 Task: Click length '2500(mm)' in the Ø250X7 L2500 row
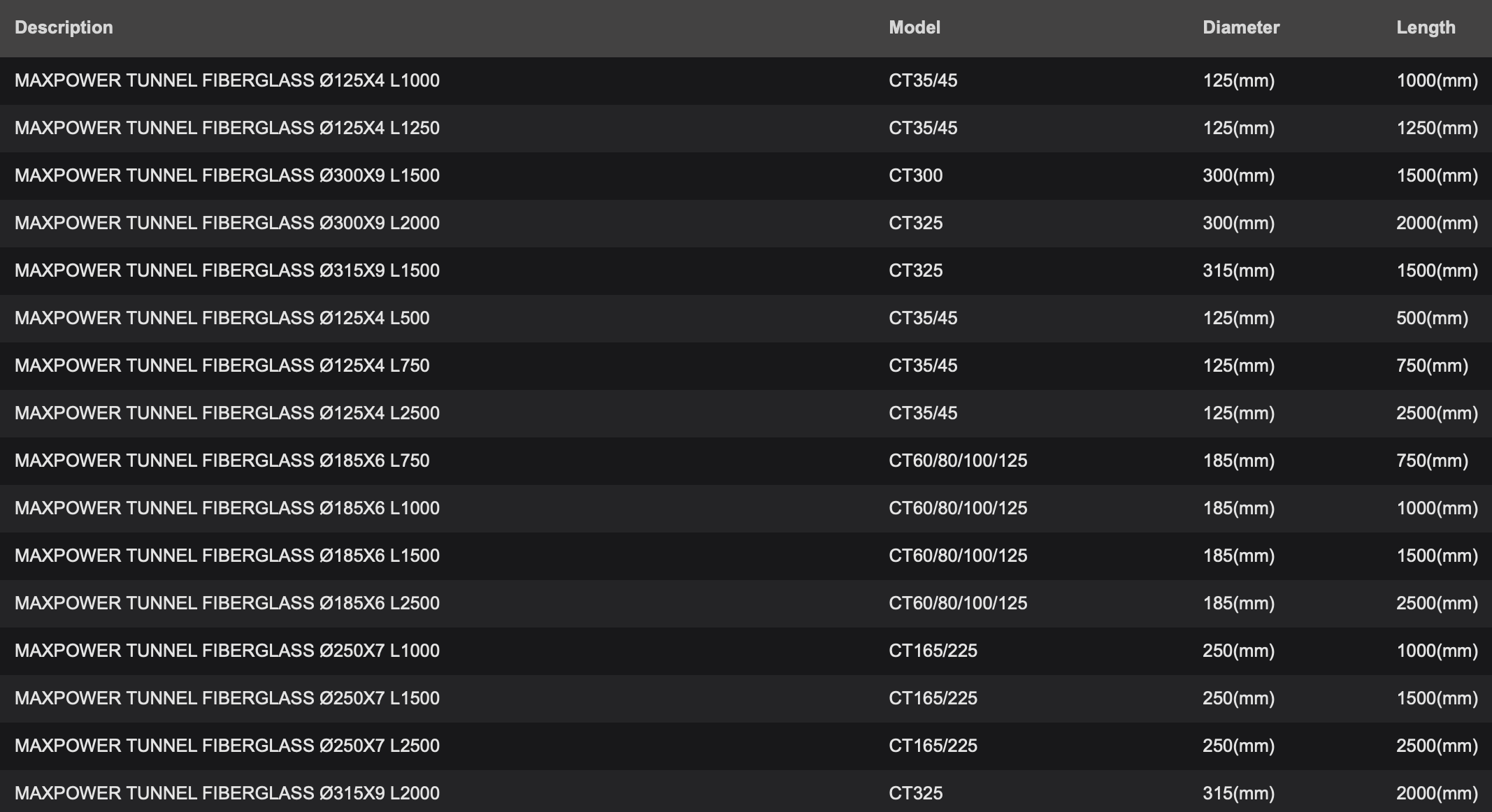pyautogui.click(x=1437, y=746)
